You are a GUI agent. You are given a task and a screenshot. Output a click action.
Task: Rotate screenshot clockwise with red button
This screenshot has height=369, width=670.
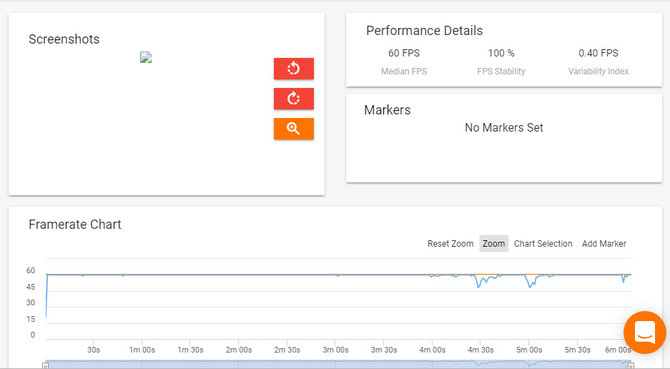294,99
